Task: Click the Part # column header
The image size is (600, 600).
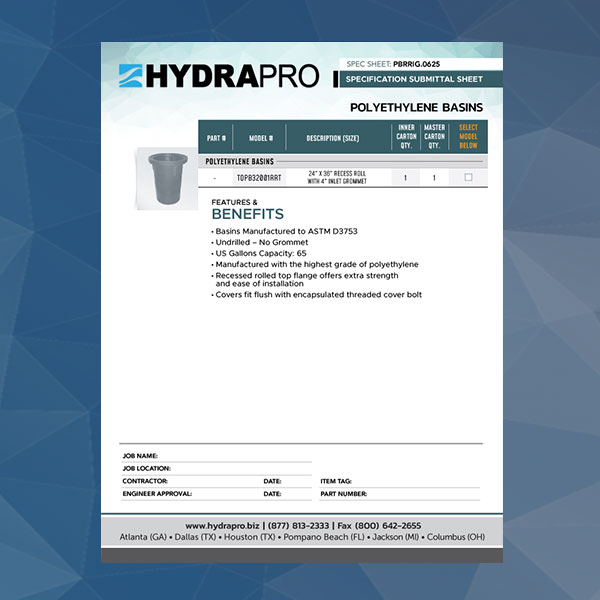Action: coord(216,138)
